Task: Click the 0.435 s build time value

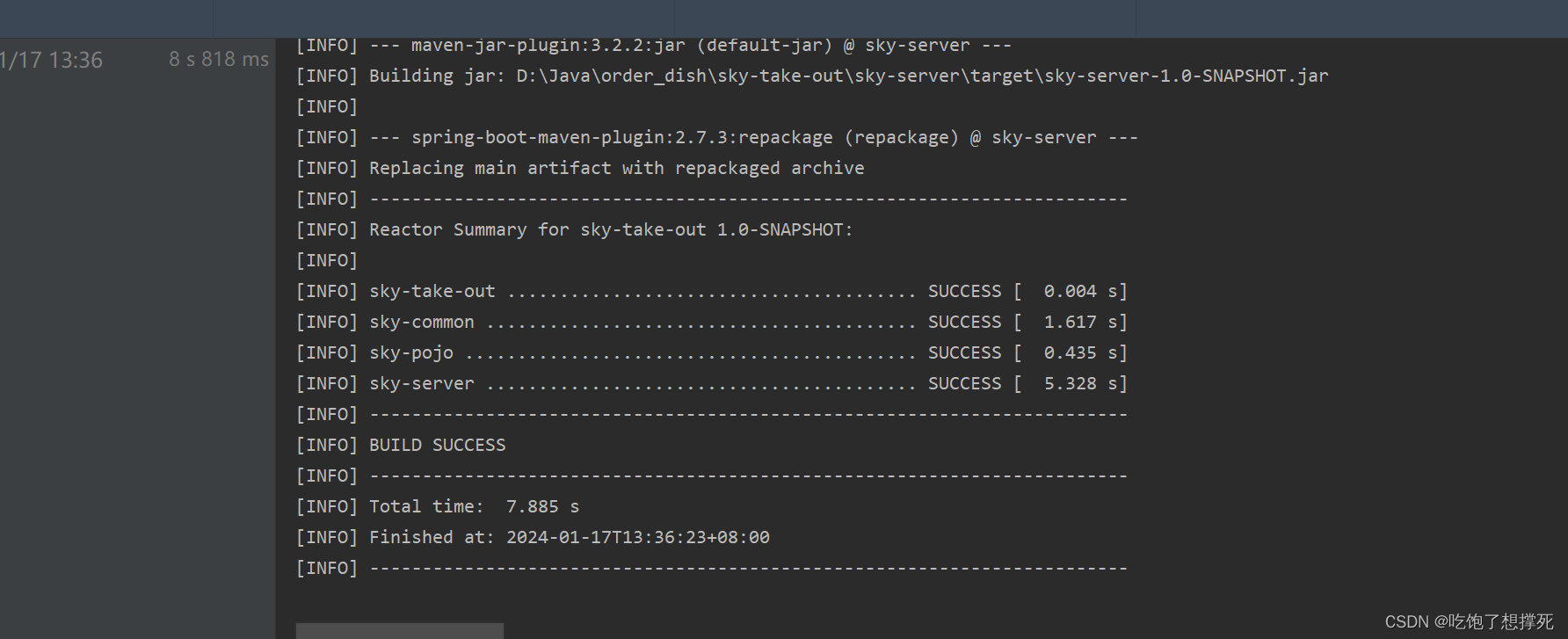Action: (x=1071, y=352)
